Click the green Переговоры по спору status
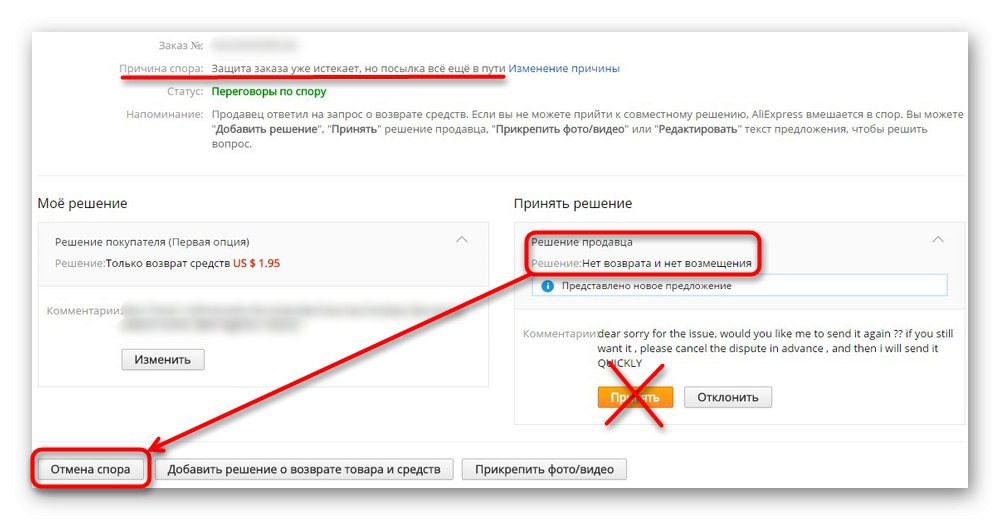This screenshot has height=520, width=1000. pyautogui.click(x=268, y=91)
